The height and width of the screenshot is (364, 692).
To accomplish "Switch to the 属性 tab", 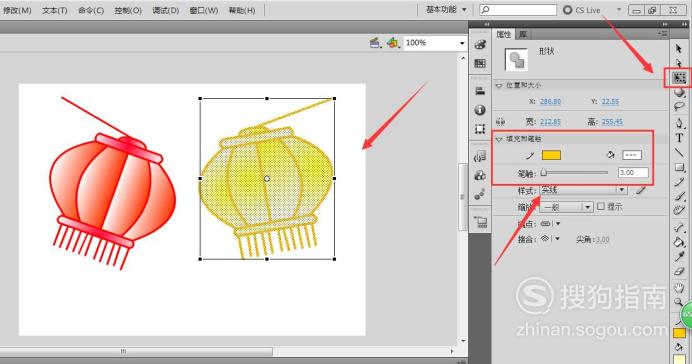I will (504, 34).
